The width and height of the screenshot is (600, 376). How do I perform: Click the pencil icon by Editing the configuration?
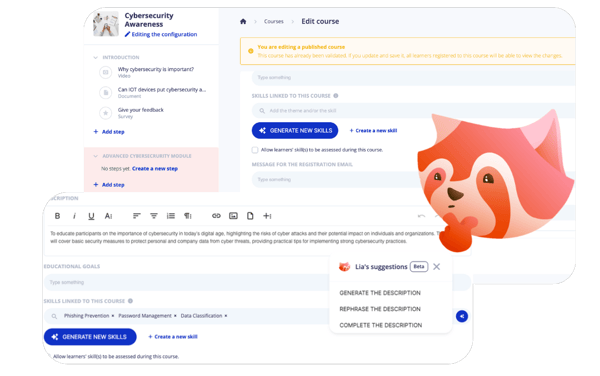coord(127,34)
